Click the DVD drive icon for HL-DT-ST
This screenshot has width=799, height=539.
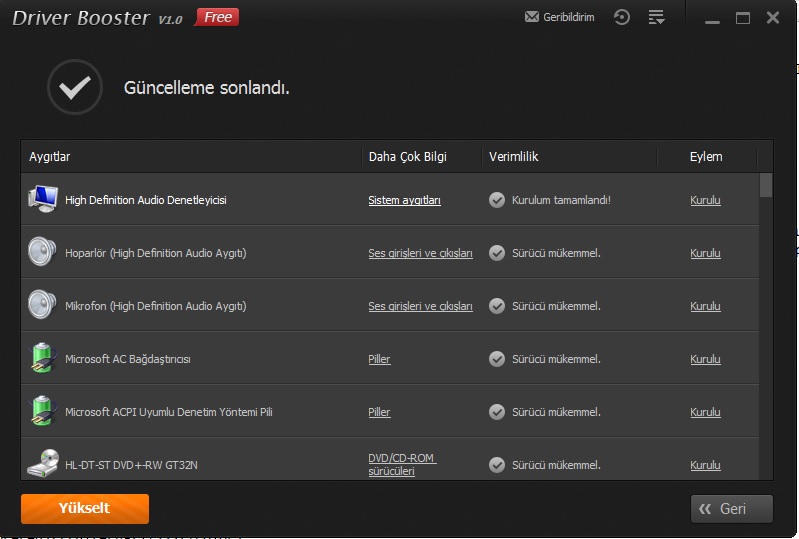click(x=43, y=464)
